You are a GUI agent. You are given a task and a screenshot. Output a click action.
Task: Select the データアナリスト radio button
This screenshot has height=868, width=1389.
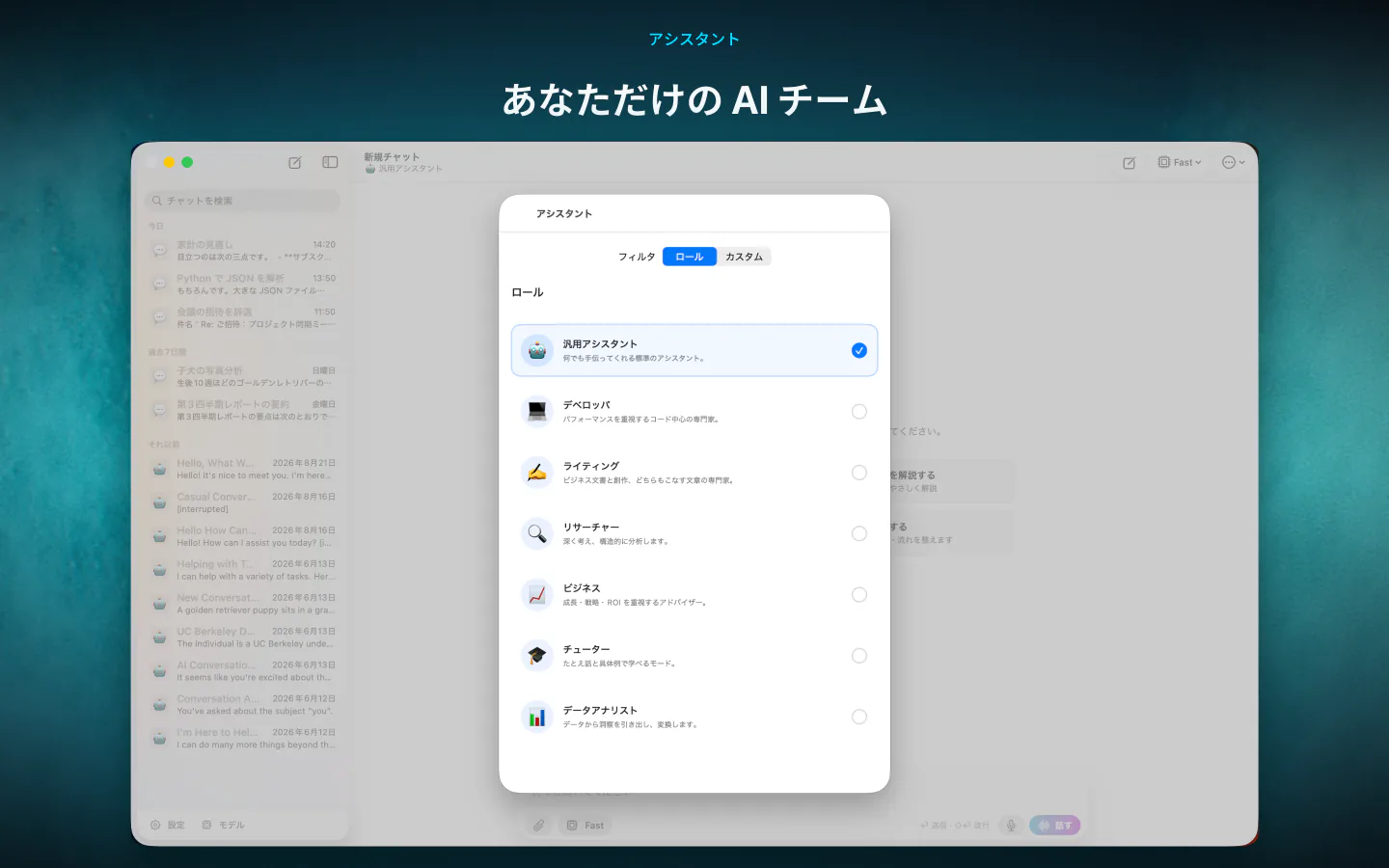[859, 717]
